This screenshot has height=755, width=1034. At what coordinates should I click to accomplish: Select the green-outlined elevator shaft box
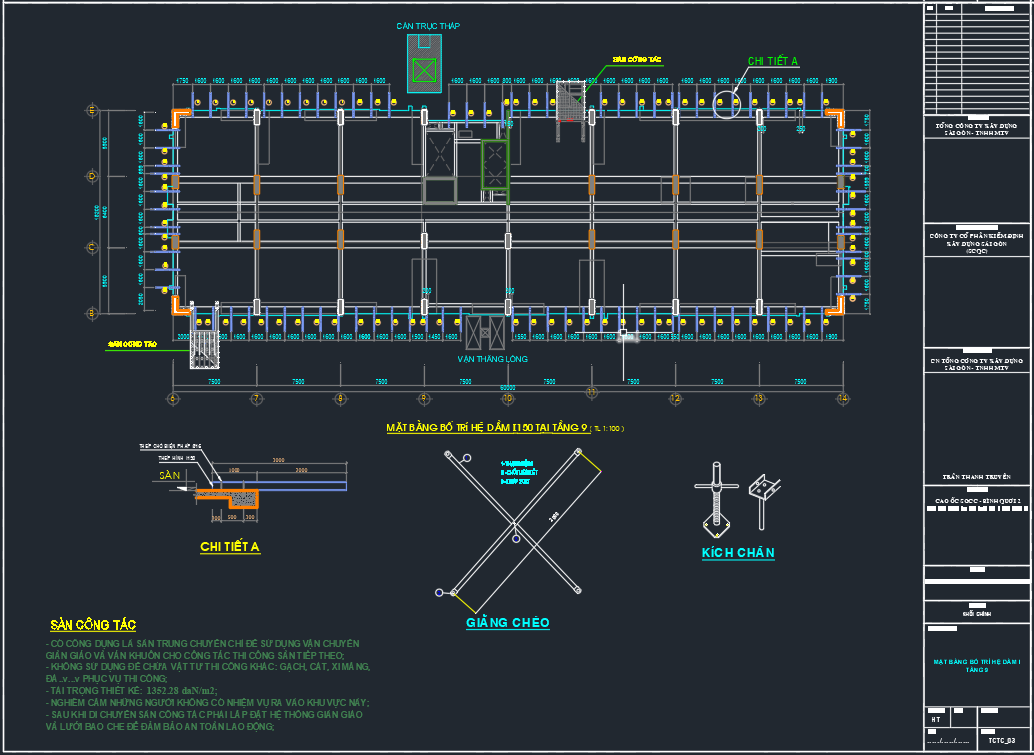(495, 164)
